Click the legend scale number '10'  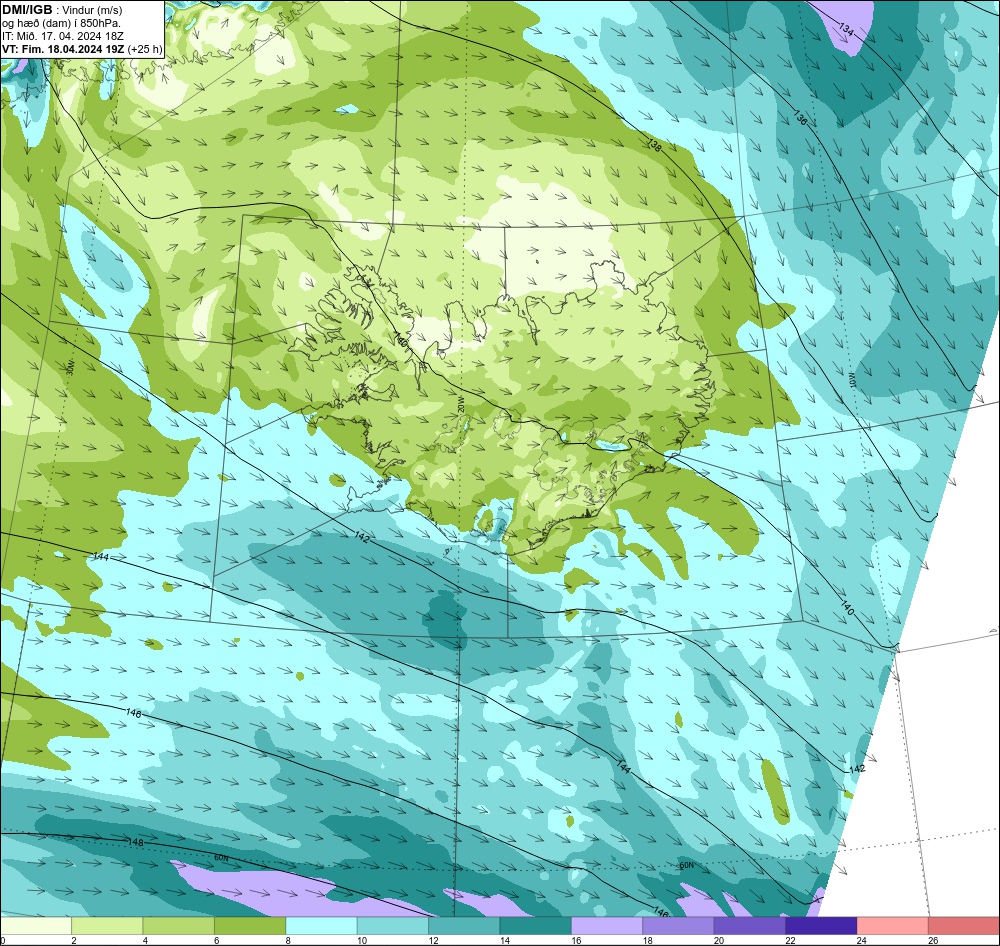pyautogui.click(x=362, y=940)
